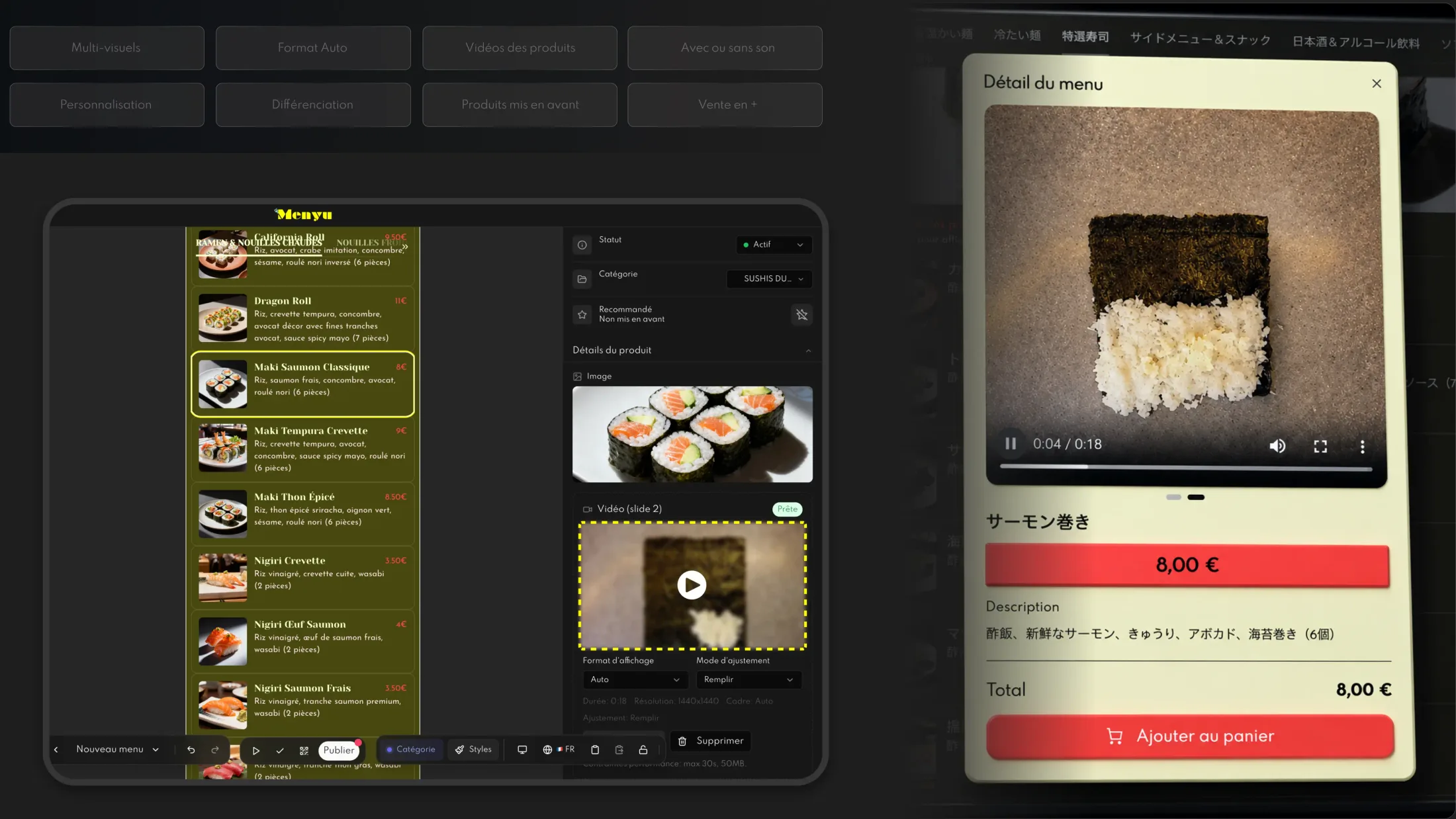This screenshot has width=1456, height=819.
Task: Open the Mode d'ajustement Remplir dropdown
Action: coord(749,679)
